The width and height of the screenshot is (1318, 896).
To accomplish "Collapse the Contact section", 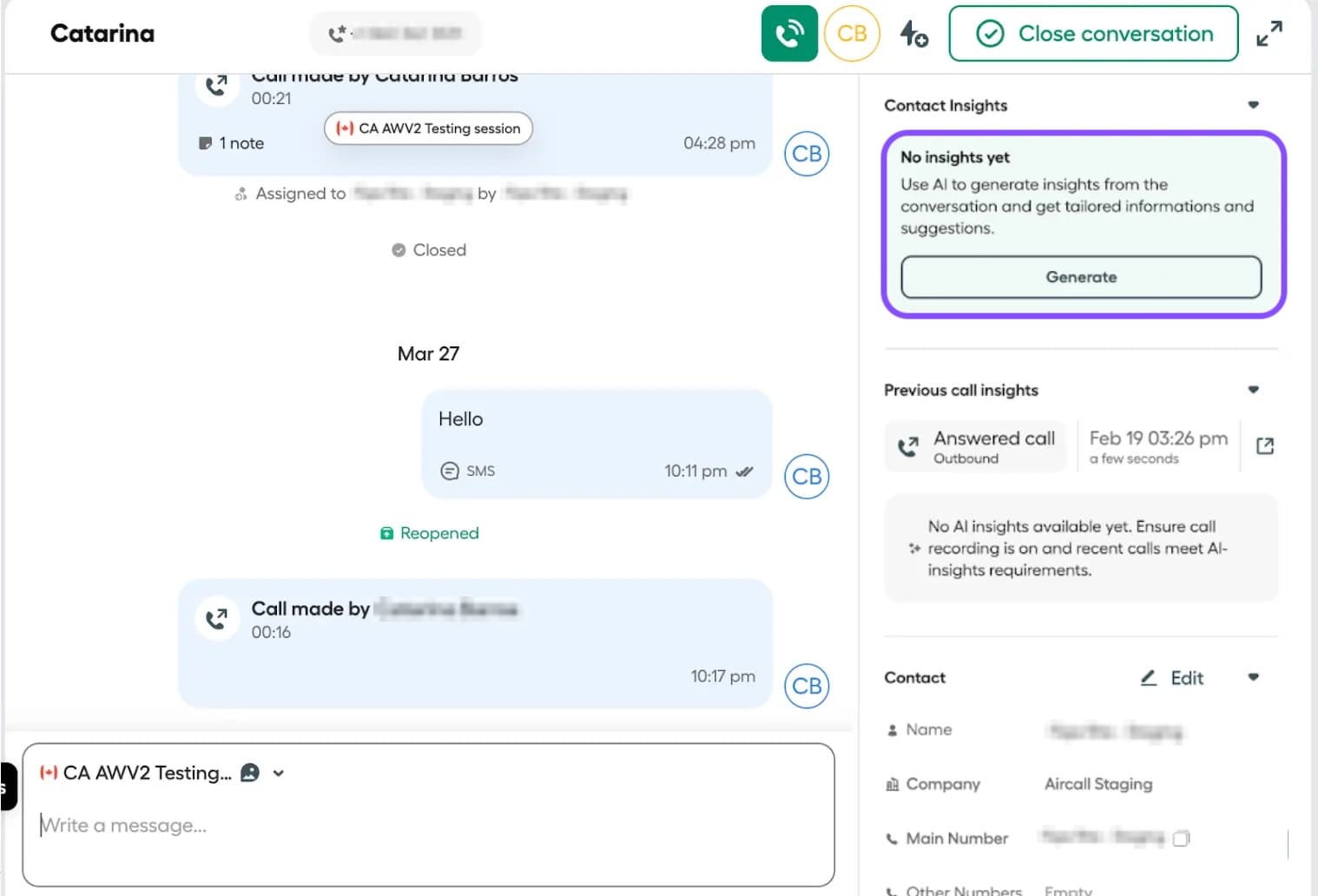I will coord(1253,678).
